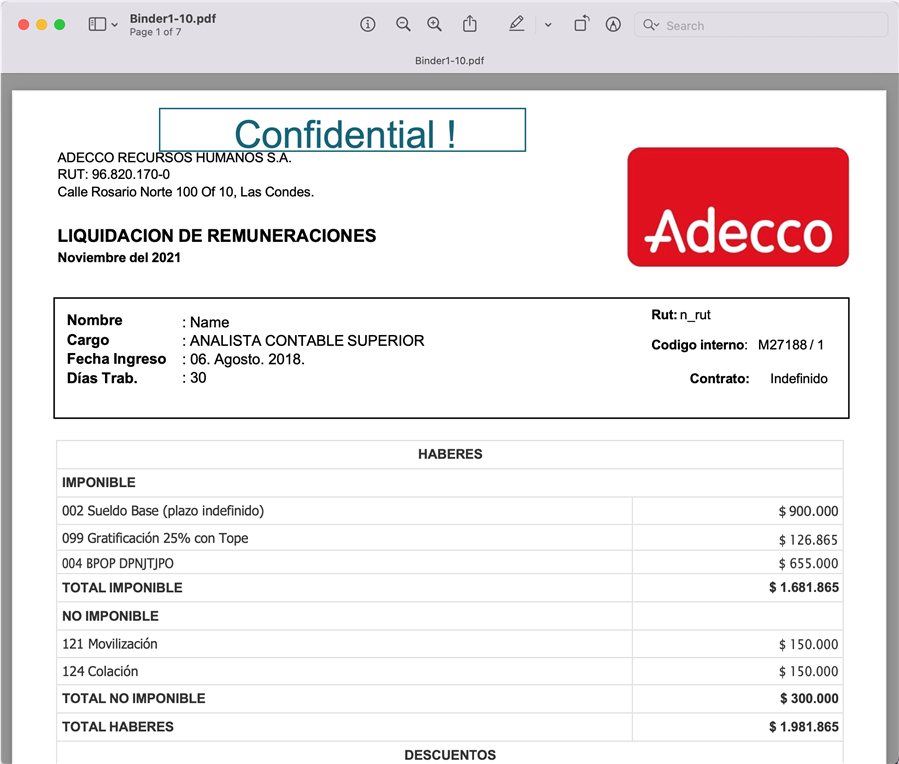Click the TOTAL HABERES amount $ 1.981.865
This screenshot has height=764, width=899.
(x=803, y=727)
